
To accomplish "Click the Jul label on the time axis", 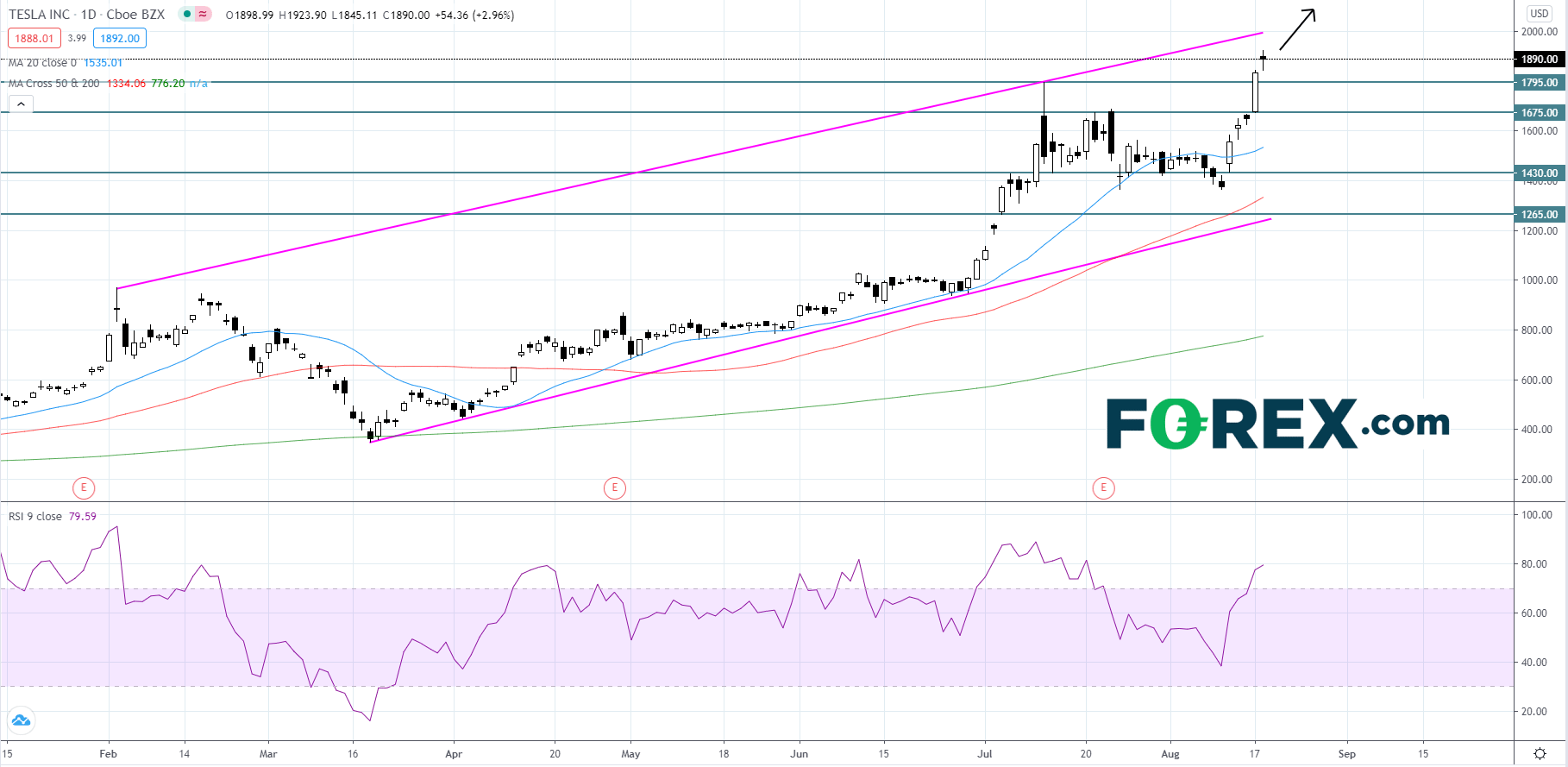I will point(984,754).
